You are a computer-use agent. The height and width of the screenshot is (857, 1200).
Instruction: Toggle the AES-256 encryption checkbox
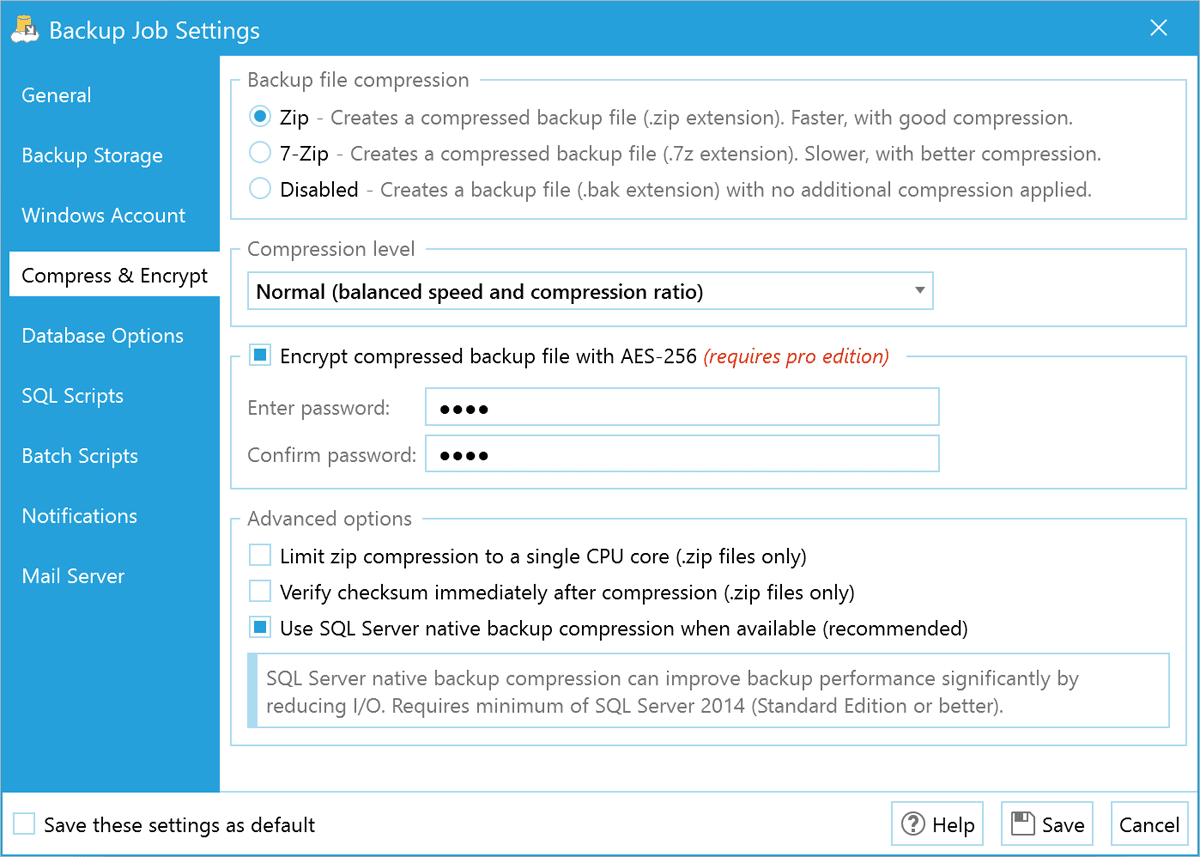click(x=260, y=356)
